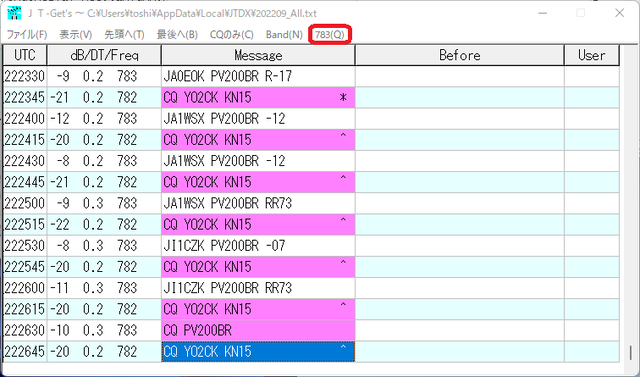Click the User cell in 222645 row
The image size is (640, 377).
point(591,352)
